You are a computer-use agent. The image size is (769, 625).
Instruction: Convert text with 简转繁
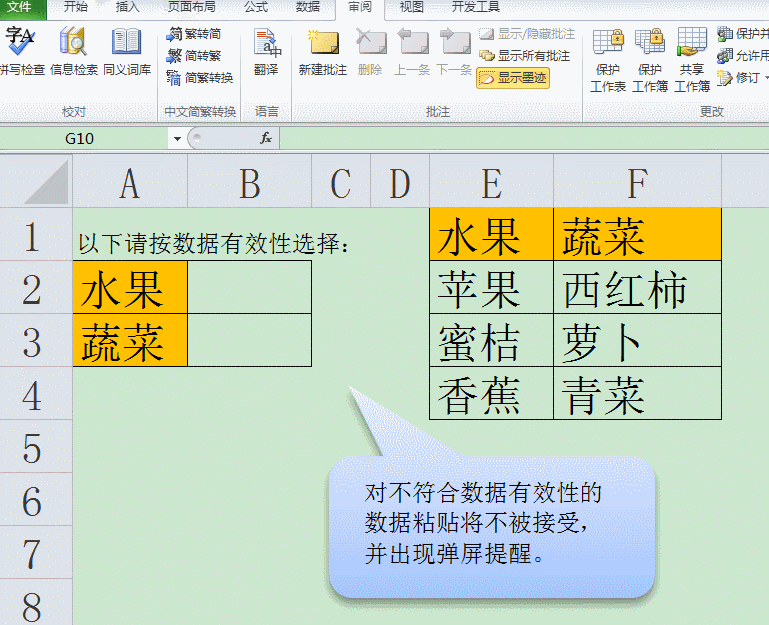(194, 56)
